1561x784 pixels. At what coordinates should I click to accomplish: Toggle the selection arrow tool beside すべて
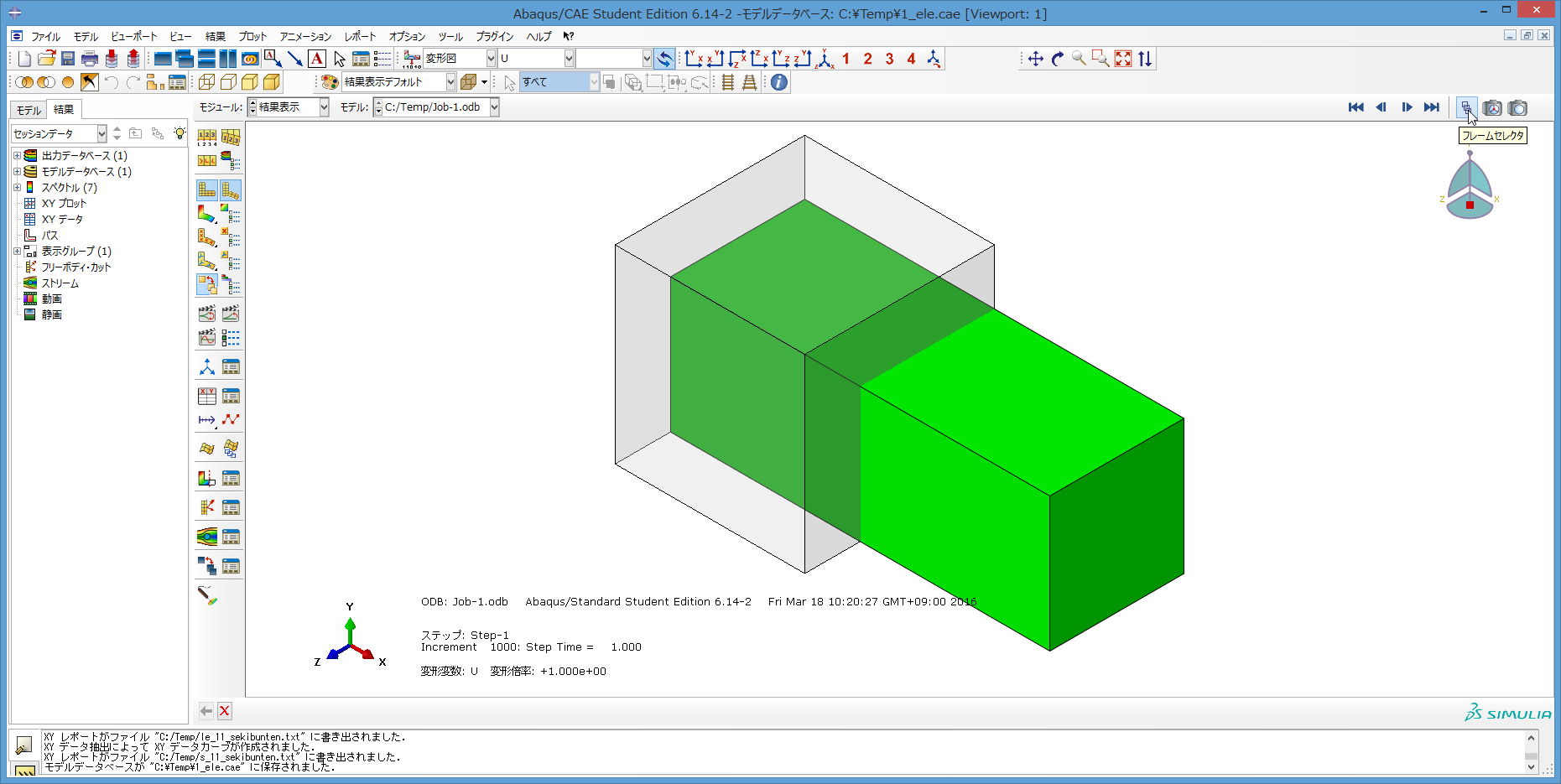coord(509,82)
